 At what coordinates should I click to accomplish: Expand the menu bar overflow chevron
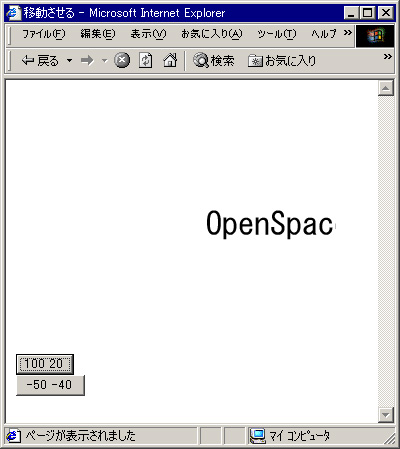point(348,33)
